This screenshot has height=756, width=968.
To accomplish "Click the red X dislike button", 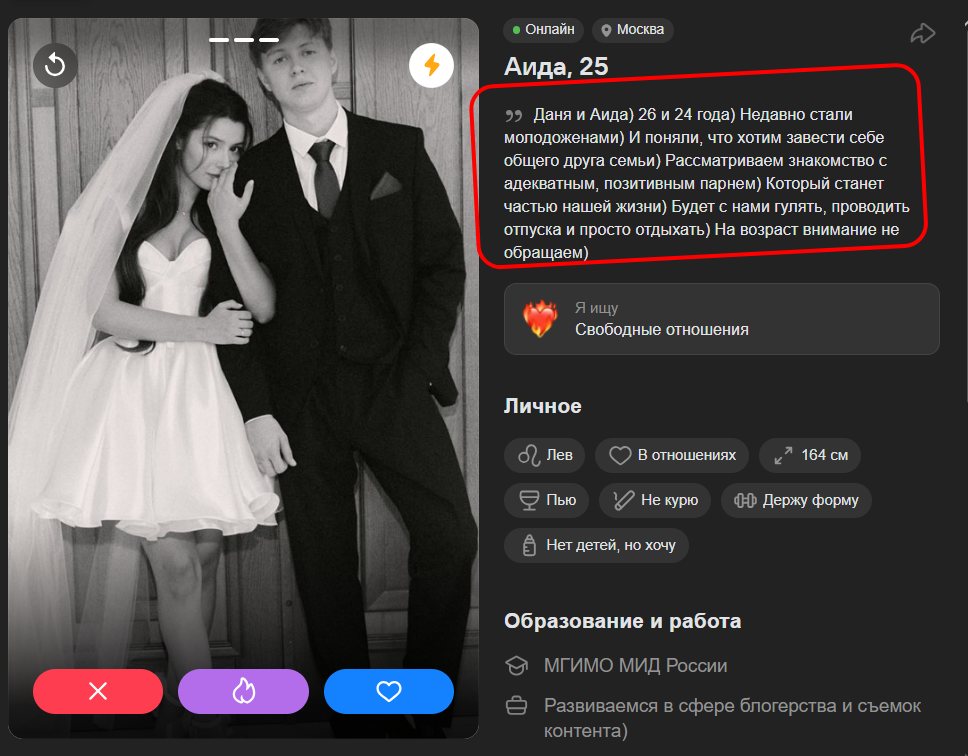I will click(98, 691).
